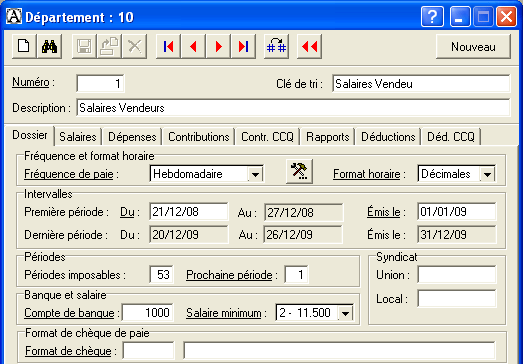Click the wide Format de chèque description field
Viewport: 523px width, 364px height.
[x=339, y=351]
